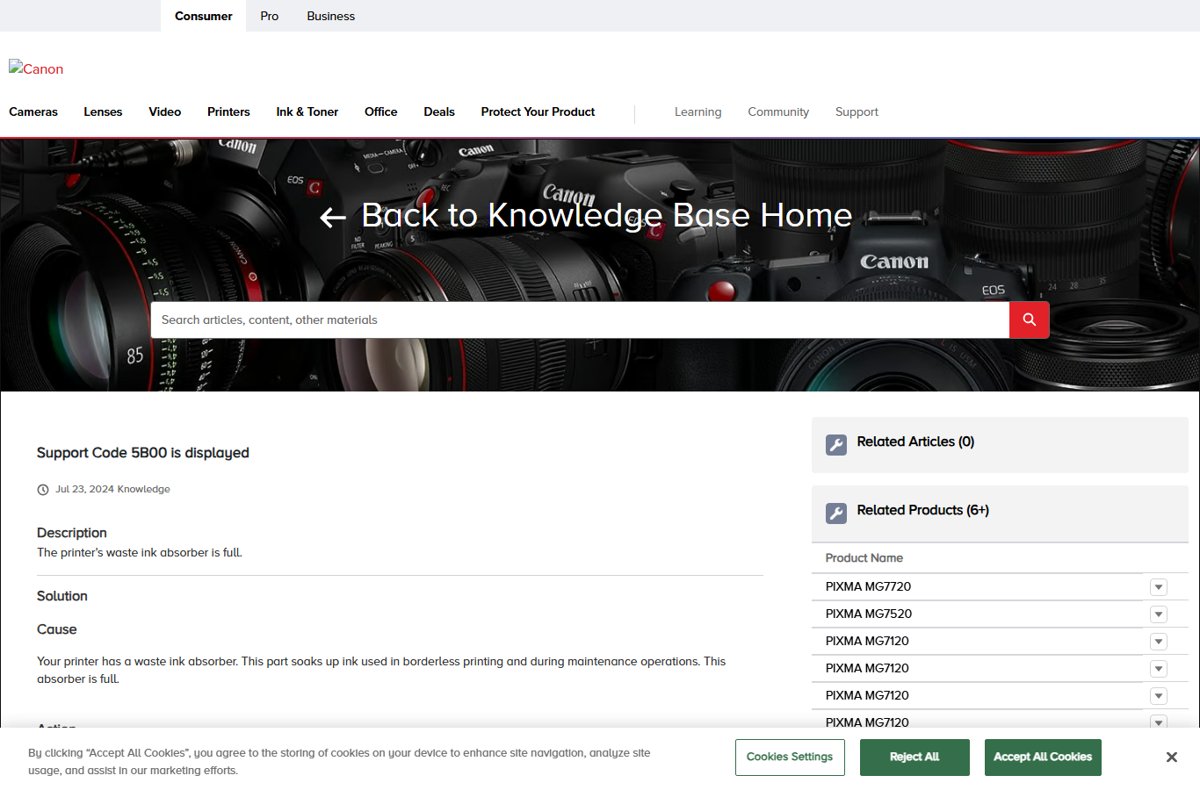
Task: Open the Video menu
Action: 165,112
